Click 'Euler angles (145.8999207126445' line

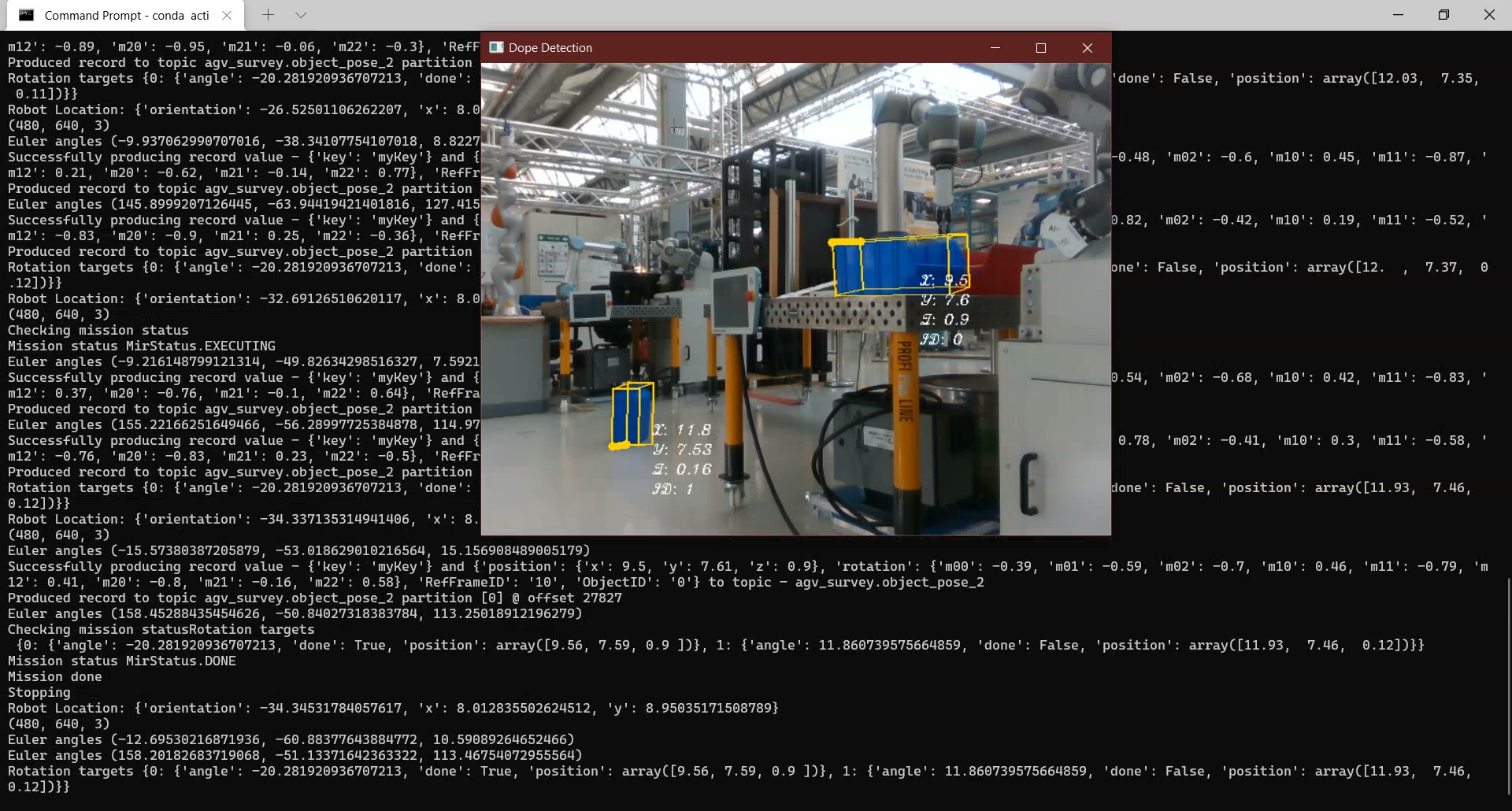point(244,204)
